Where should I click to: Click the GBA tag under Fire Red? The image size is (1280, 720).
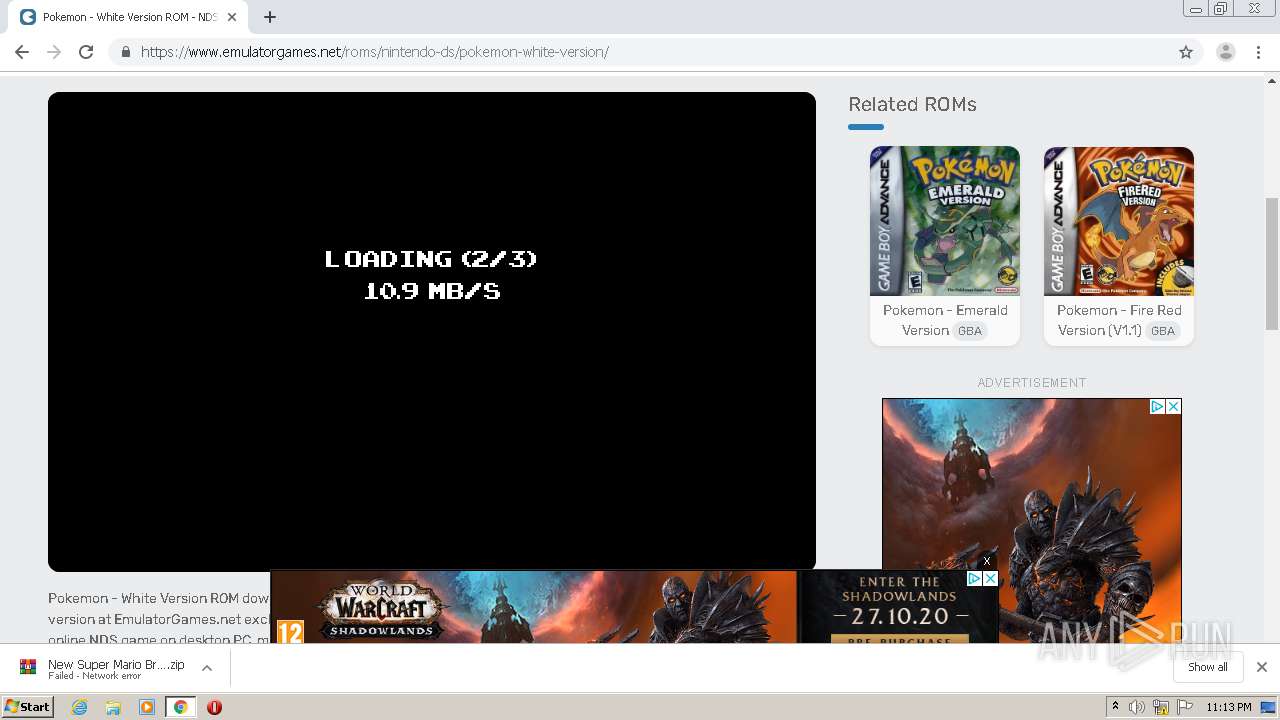[1162, 331]
